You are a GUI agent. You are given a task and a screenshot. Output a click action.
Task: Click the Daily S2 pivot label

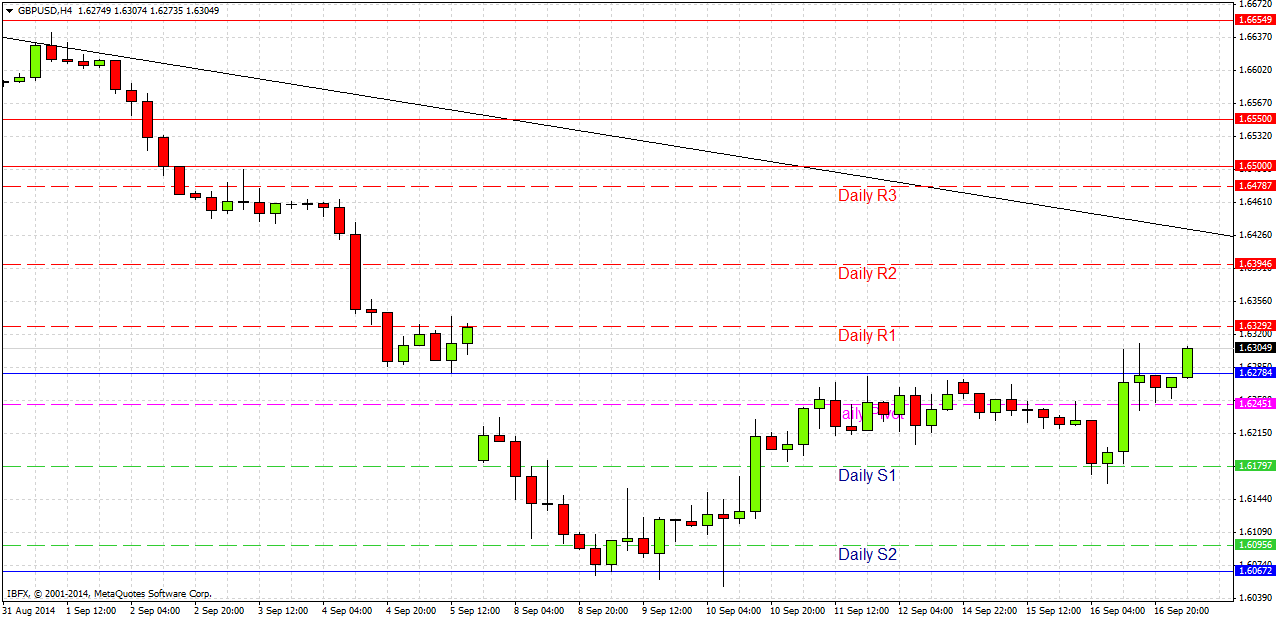point(865,553)
